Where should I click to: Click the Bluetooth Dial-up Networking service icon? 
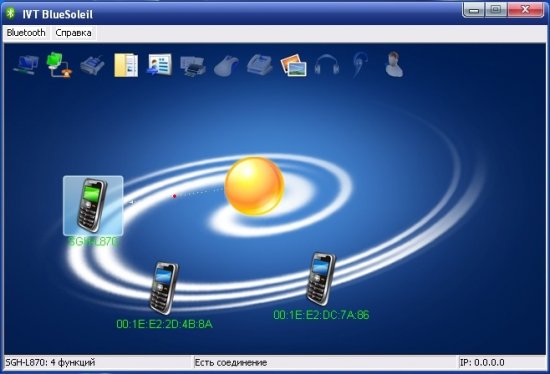59,65
